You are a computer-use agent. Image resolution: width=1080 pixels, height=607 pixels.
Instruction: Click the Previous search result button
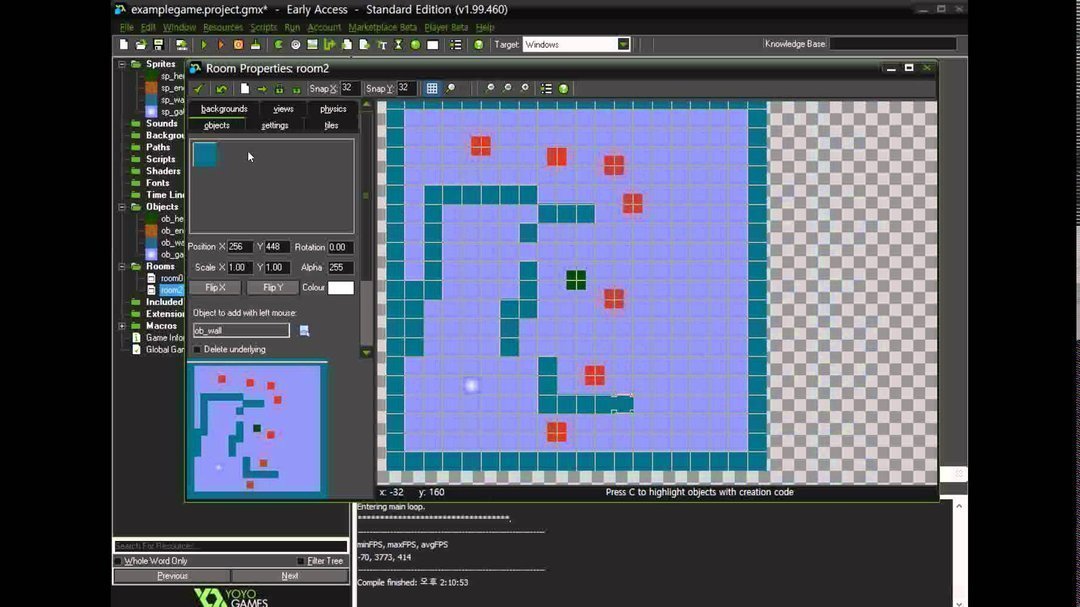click(172, 576)
